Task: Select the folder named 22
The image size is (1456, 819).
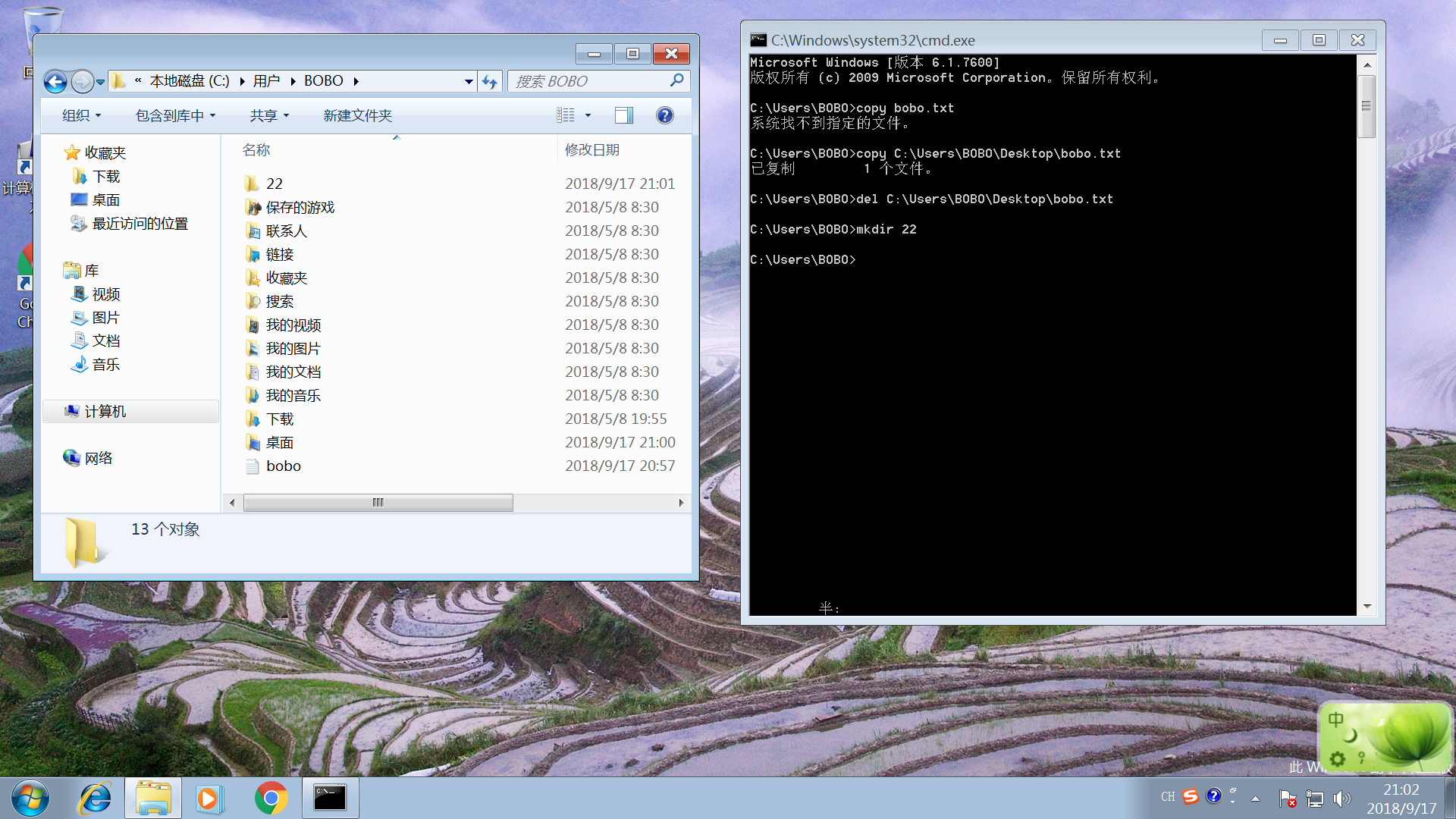Action: tap(274, 184)
